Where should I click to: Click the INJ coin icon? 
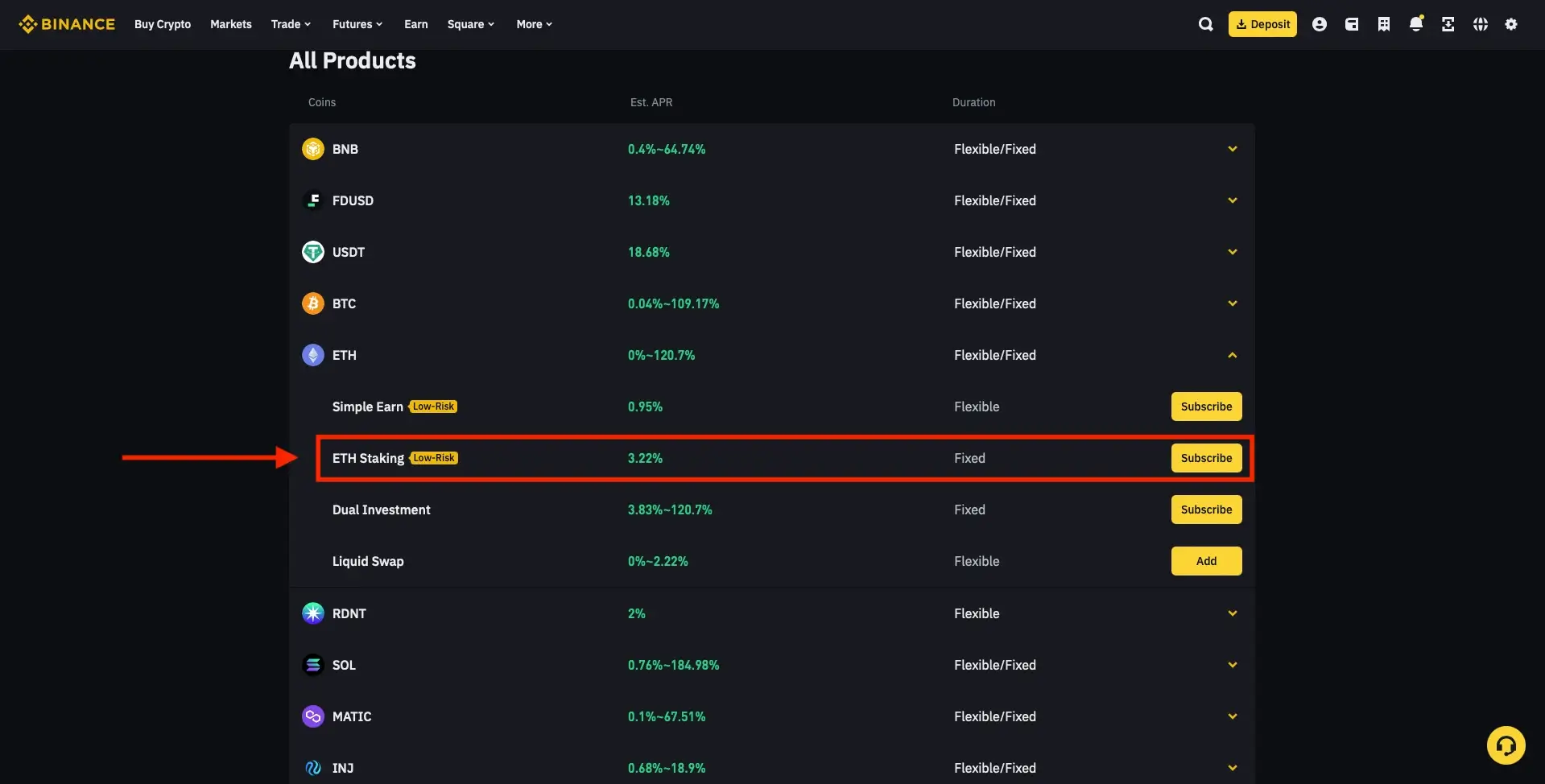click(x=313, y=768)
